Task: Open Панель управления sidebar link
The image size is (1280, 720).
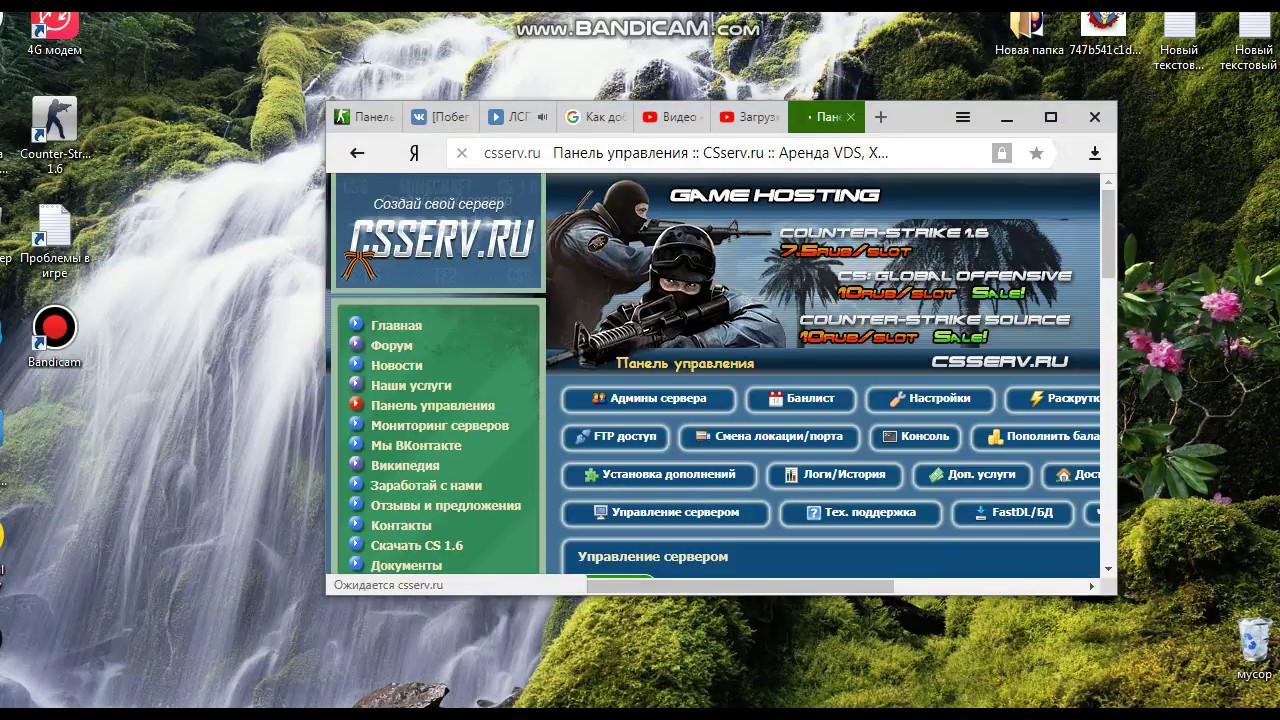Action: coord(432,405)
